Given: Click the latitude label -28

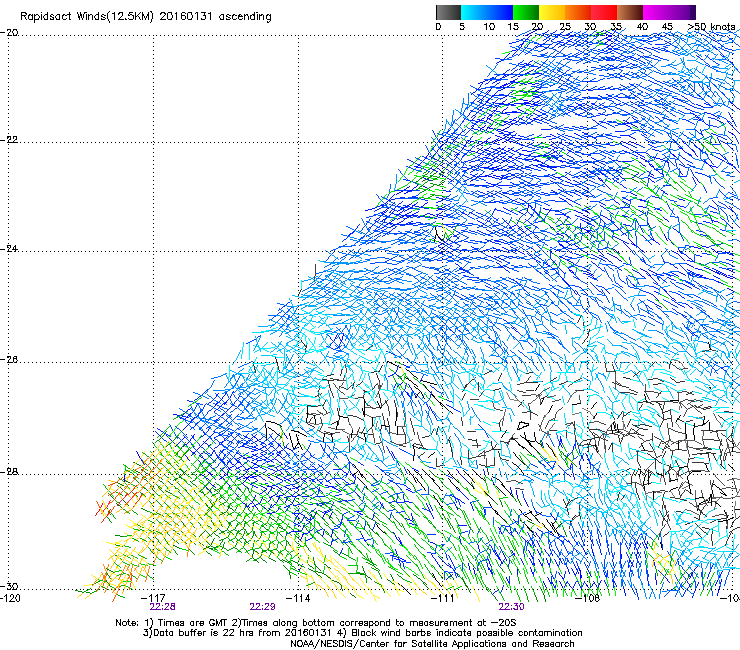Looking at the screenshot, I should [x=9, y=472].
